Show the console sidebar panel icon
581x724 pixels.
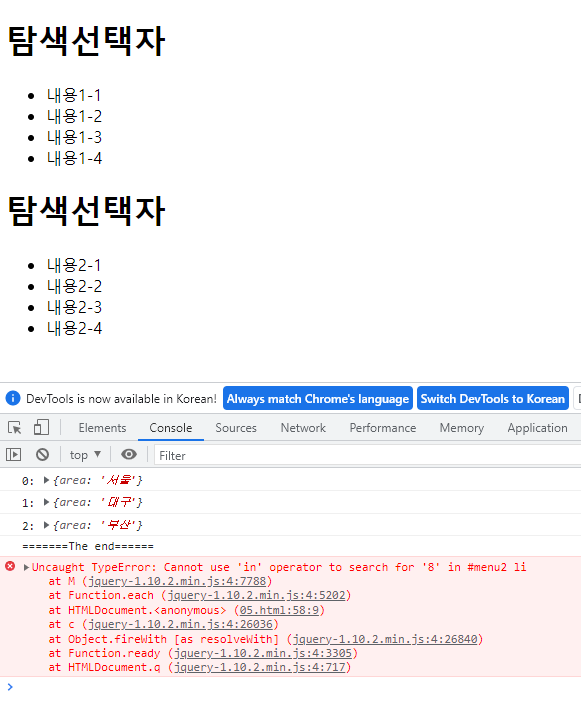(13, 455)
